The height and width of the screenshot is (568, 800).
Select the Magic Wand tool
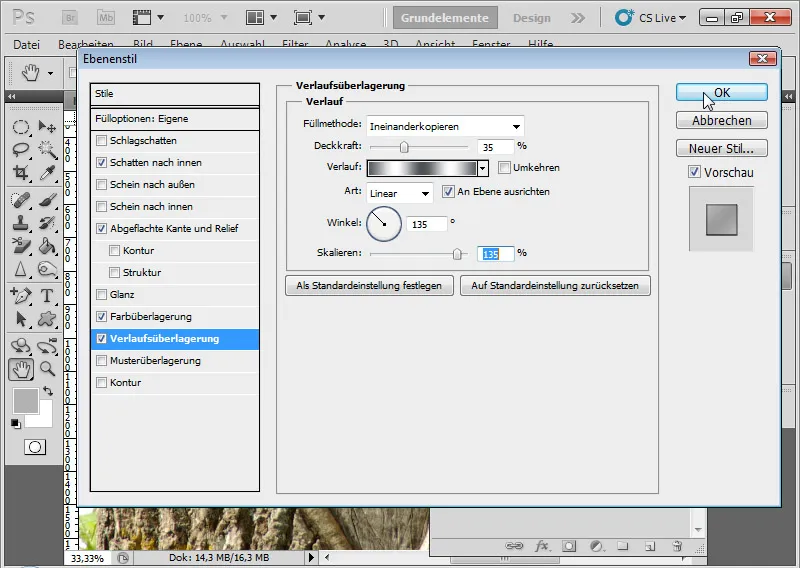[x=47, y=150]
